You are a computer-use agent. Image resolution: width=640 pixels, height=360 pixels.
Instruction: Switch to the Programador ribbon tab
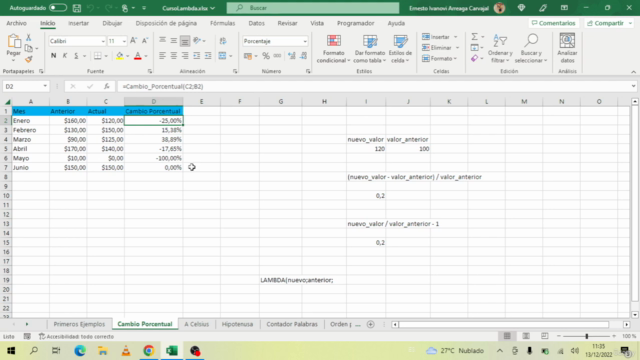tap(356, 23)
